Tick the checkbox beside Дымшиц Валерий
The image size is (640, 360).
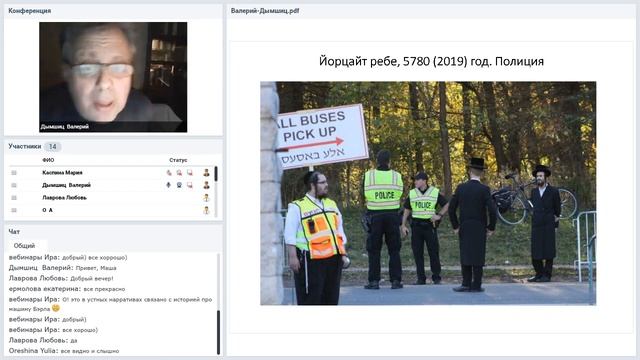(14, 185)
